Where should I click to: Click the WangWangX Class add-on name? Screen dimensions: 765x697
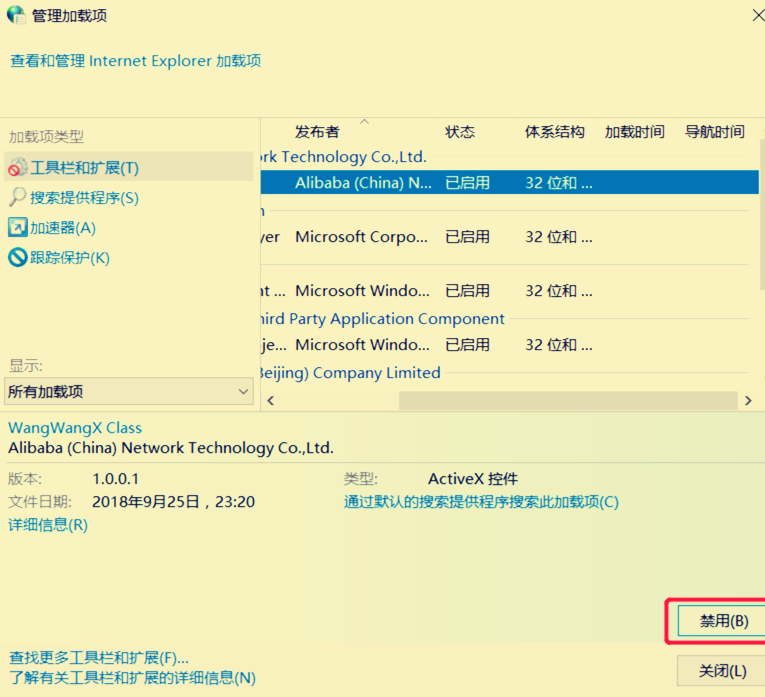point(75,428)
